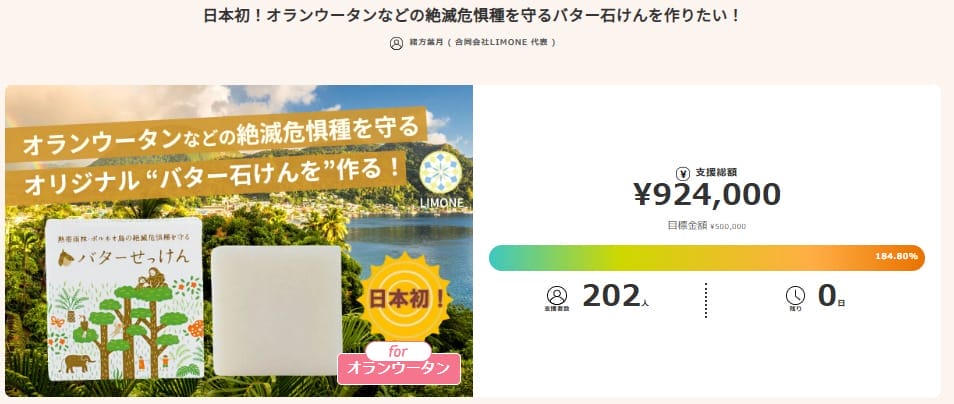Open the author link 緒方葉月 (合同会社LIMONE 代表)
The width and height of the screenshot is (954, 404).
pos(482,43)
